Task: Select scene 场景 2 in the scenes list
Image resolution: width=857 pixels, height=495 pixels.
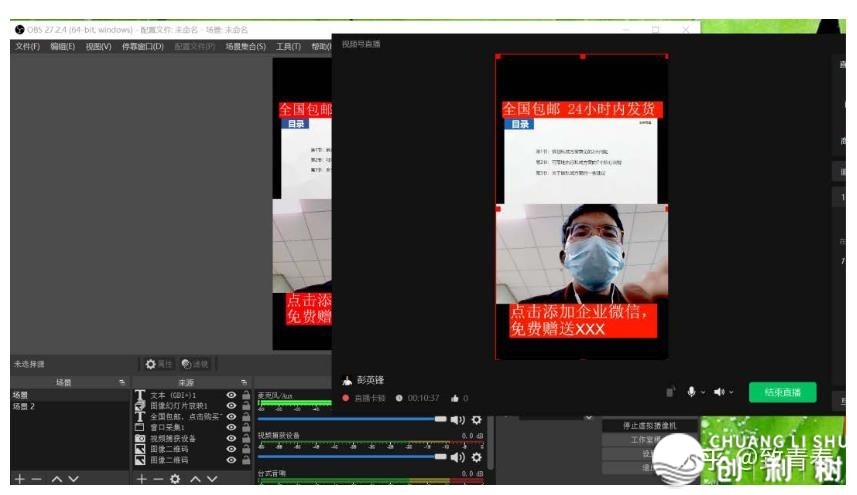Action: click(x=69, y=406)
